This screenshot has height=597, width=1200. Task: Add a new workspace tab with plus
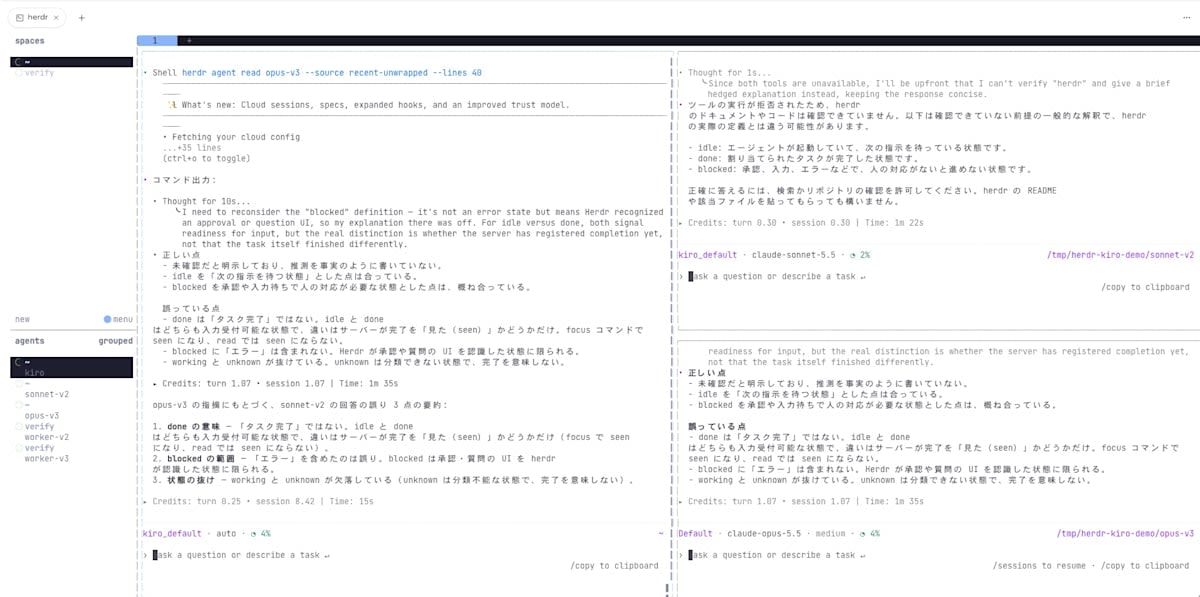[x=188, y=41]
